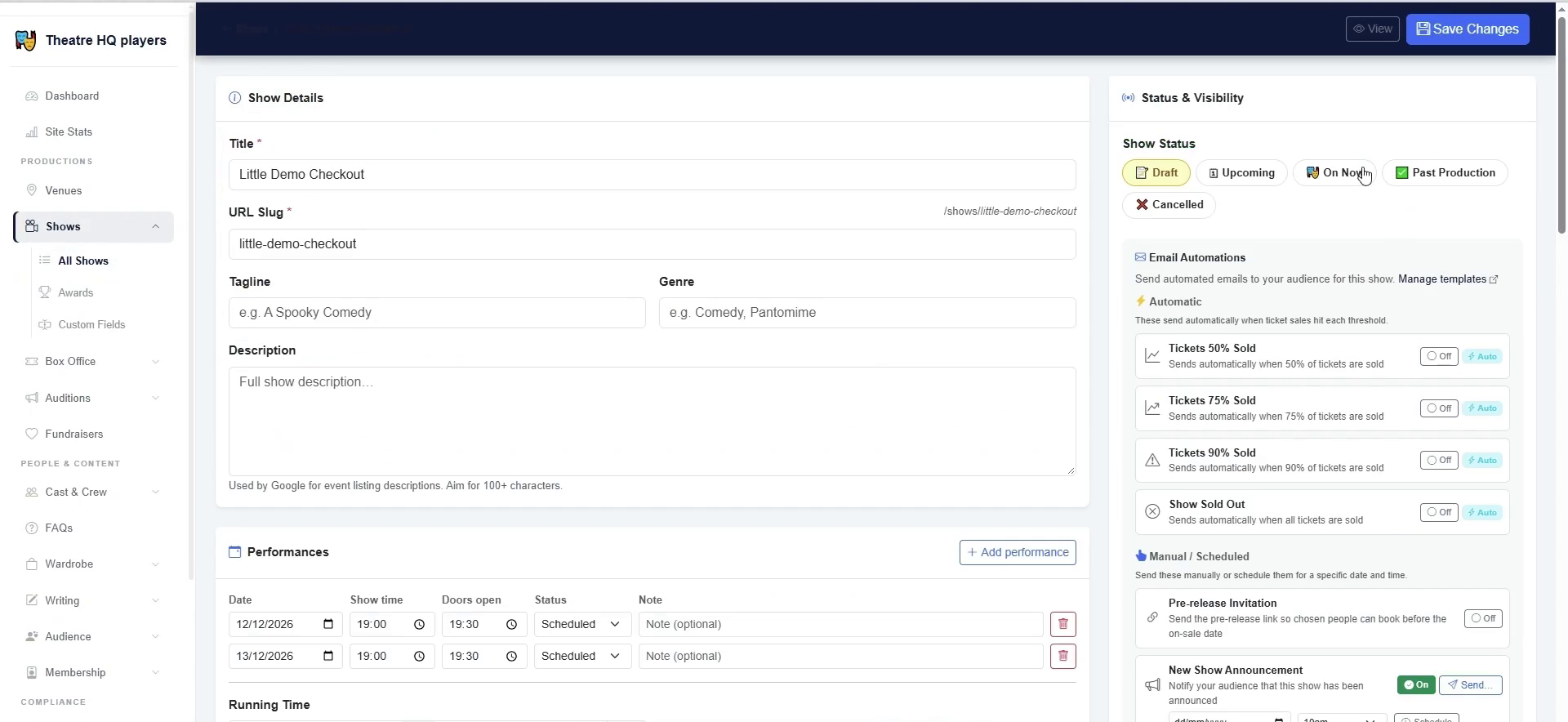Screen dimensions: 1568x722
Task: Open Awards submenu item
Action: 76,292
